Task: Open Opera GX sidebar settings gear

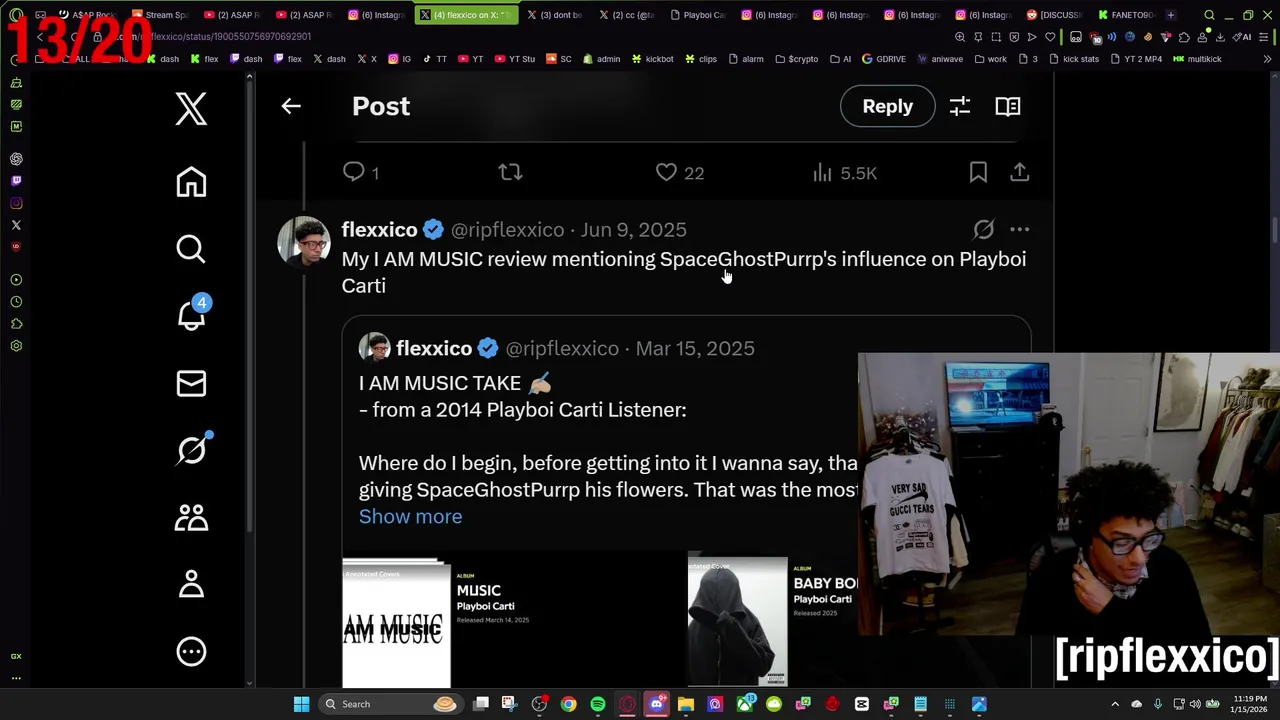Action: point(16,346)
